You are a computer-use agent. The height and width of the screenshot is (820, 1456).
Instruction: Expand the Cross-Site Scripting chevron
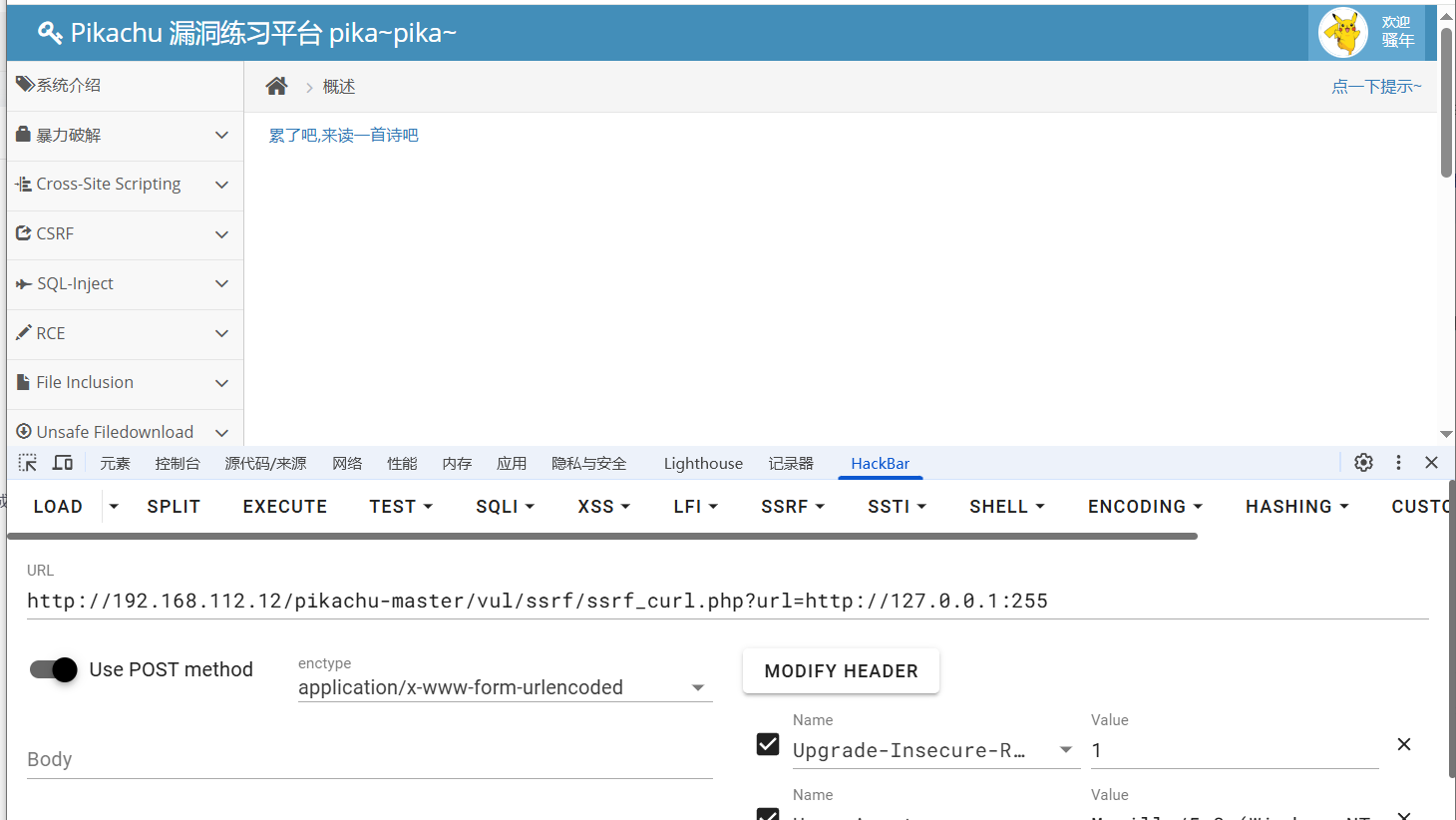pos(221,185)
